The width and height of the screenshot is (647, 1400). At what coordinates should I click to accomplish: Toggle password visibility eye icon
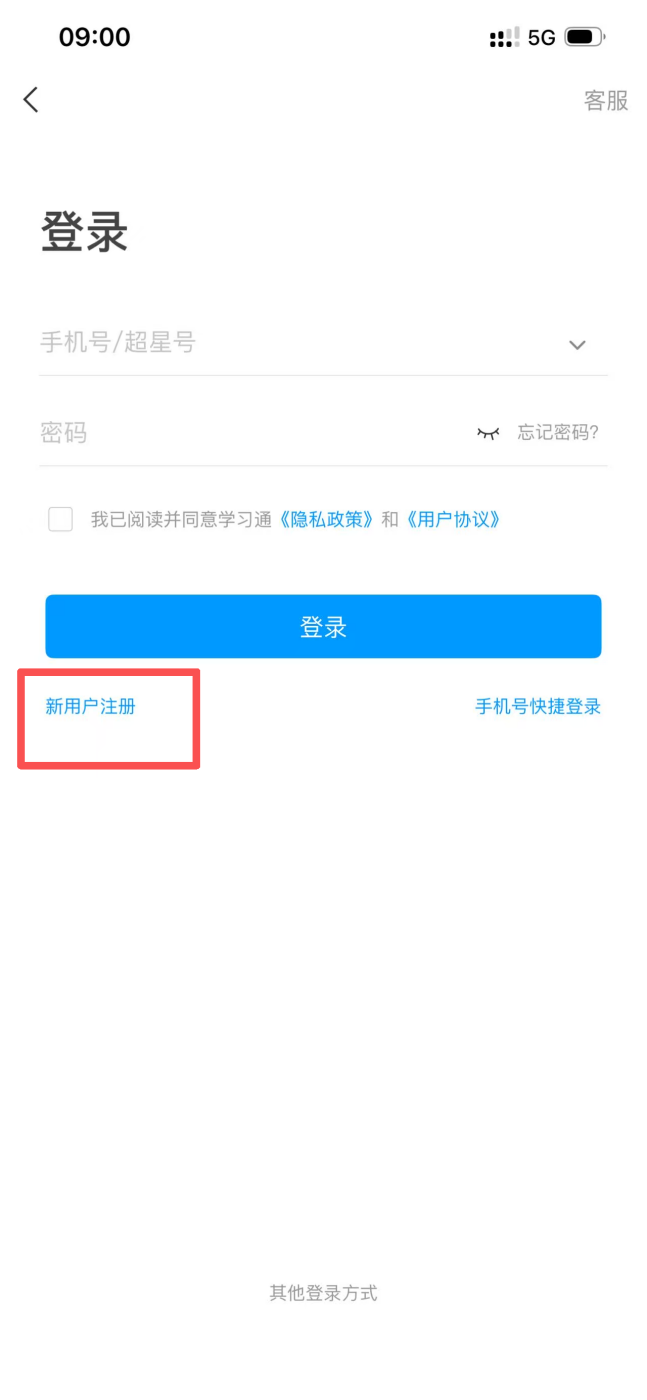tap(488, 433)
